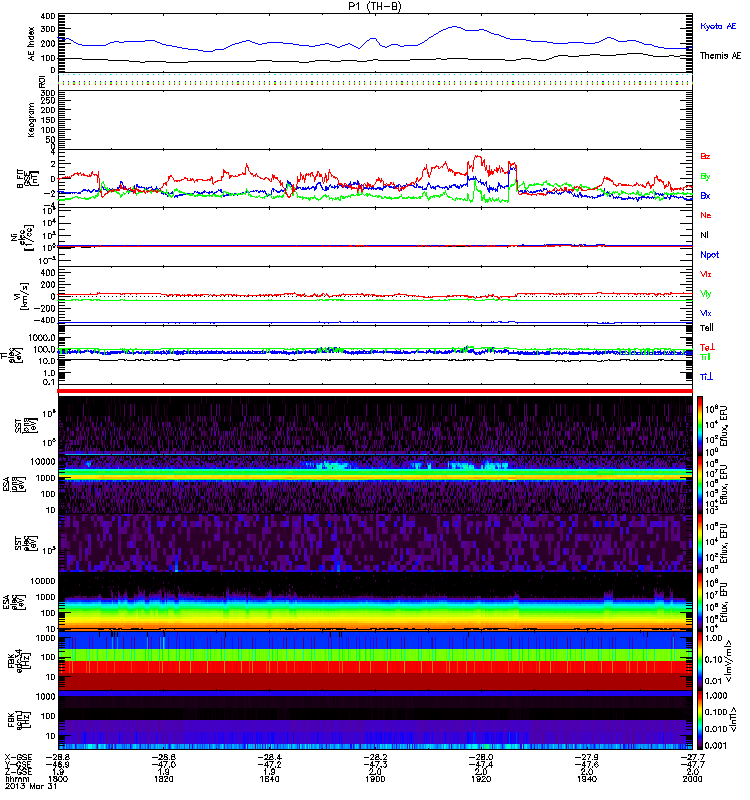Click the Y-GSE value "-47.6"
The image size is (750, 800).
tap(586, 765)
